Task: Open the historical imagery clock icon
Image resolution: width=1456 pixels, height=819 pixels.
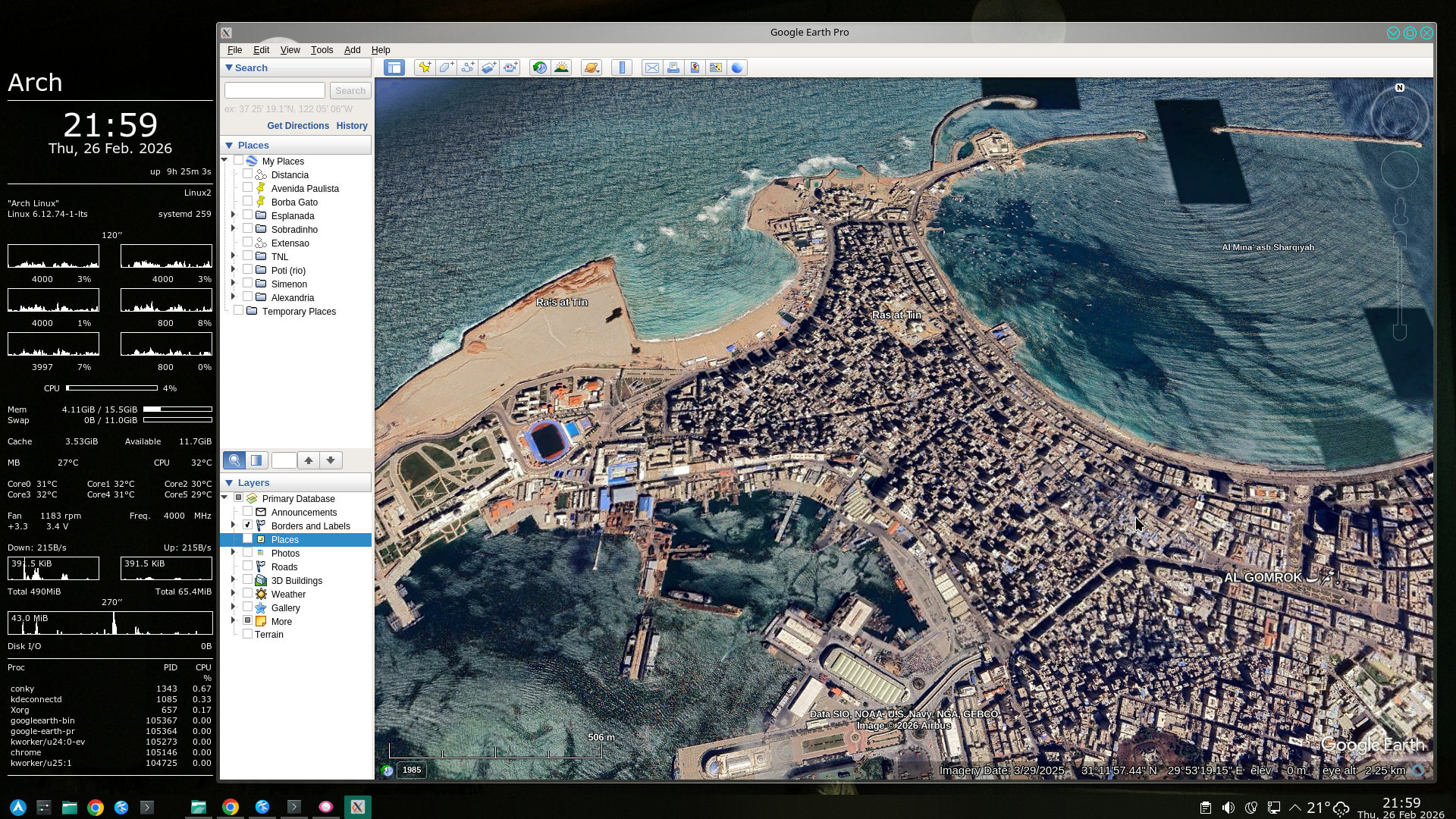Action: pos(539,67)
